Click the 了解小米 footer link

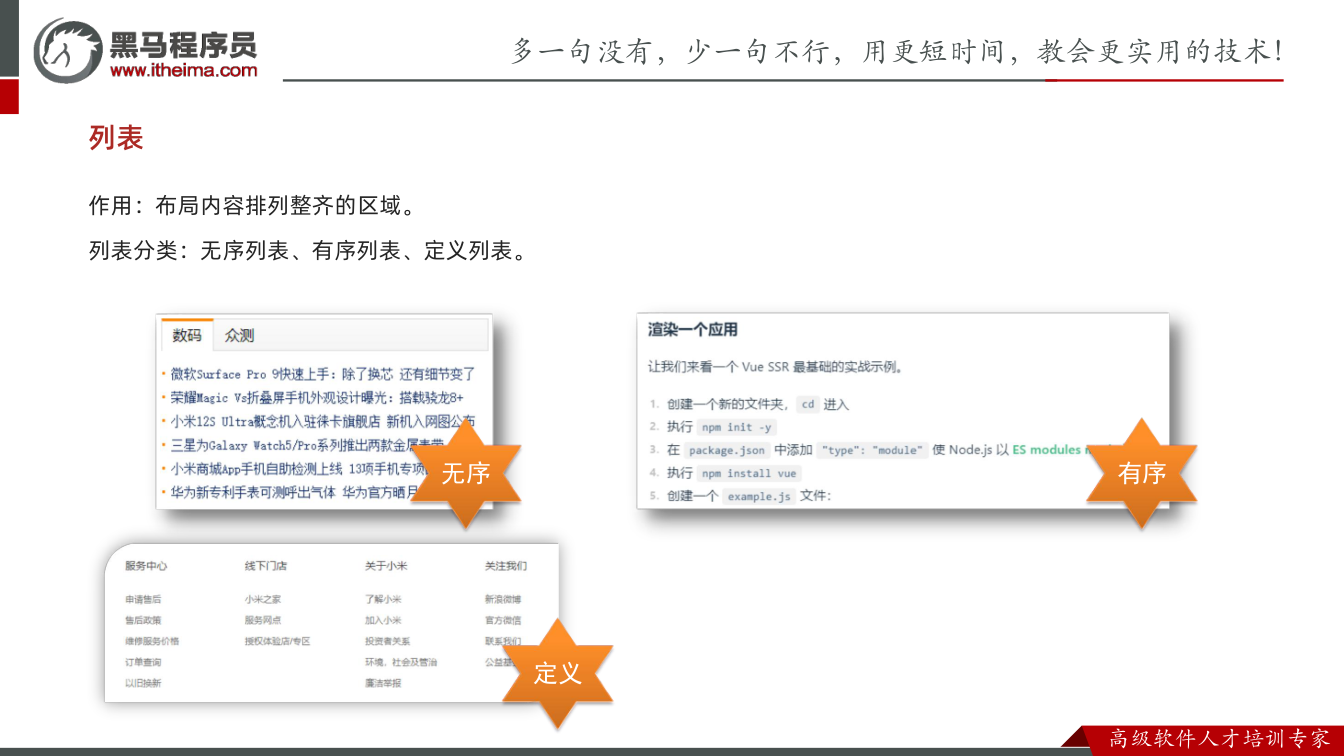pos(383,599)
